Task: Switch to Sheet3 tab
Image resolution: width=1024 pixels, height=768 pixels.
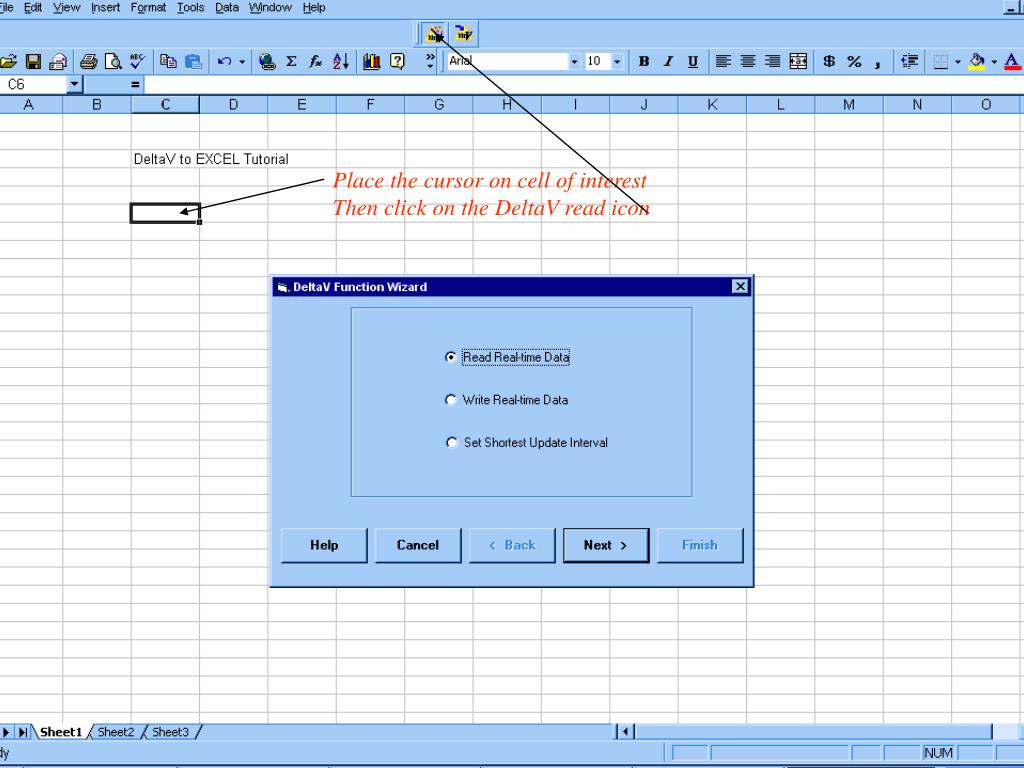Action: [170, 732]
